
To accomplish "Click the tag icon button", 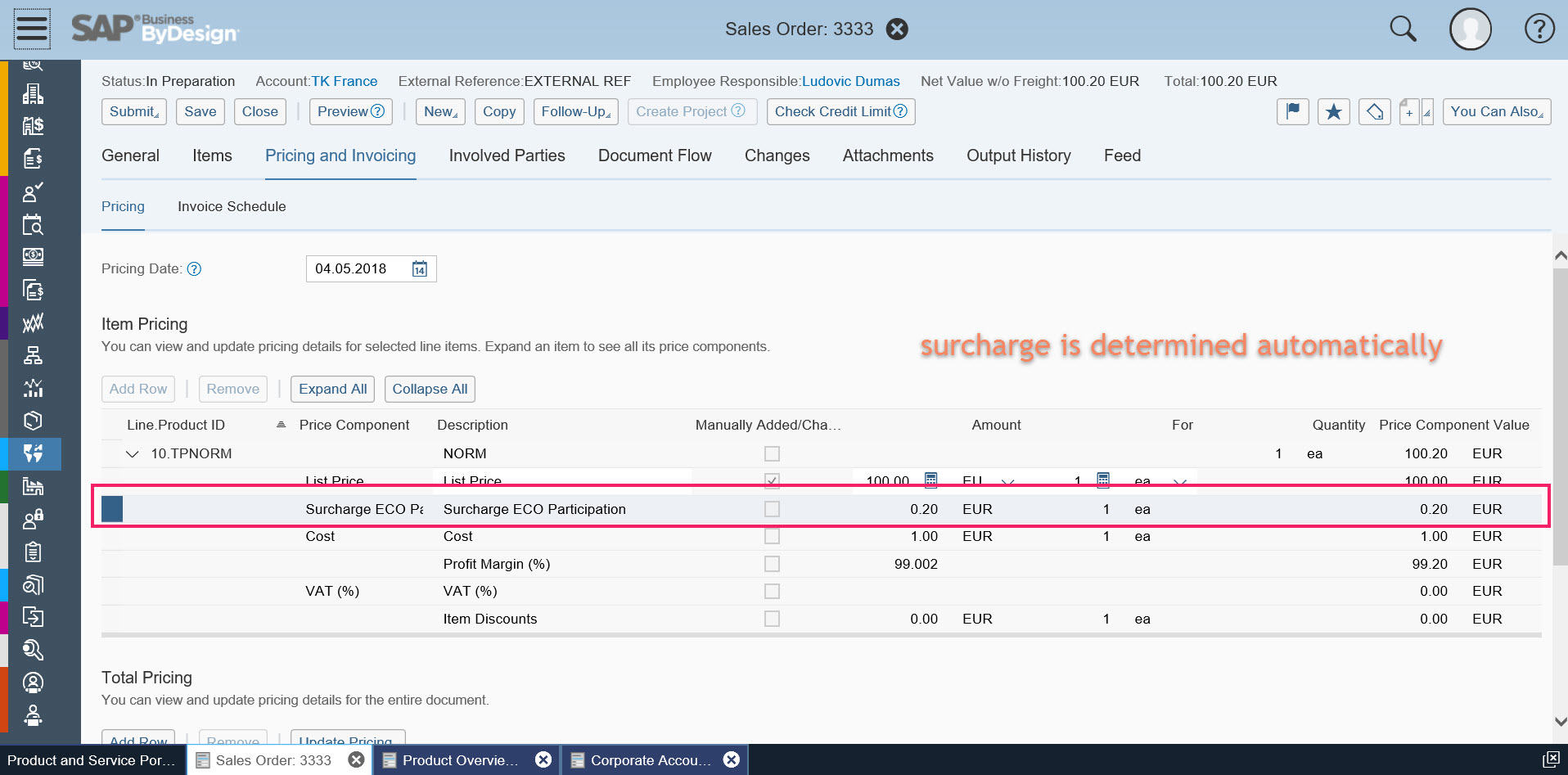I will coord(1375,111).
